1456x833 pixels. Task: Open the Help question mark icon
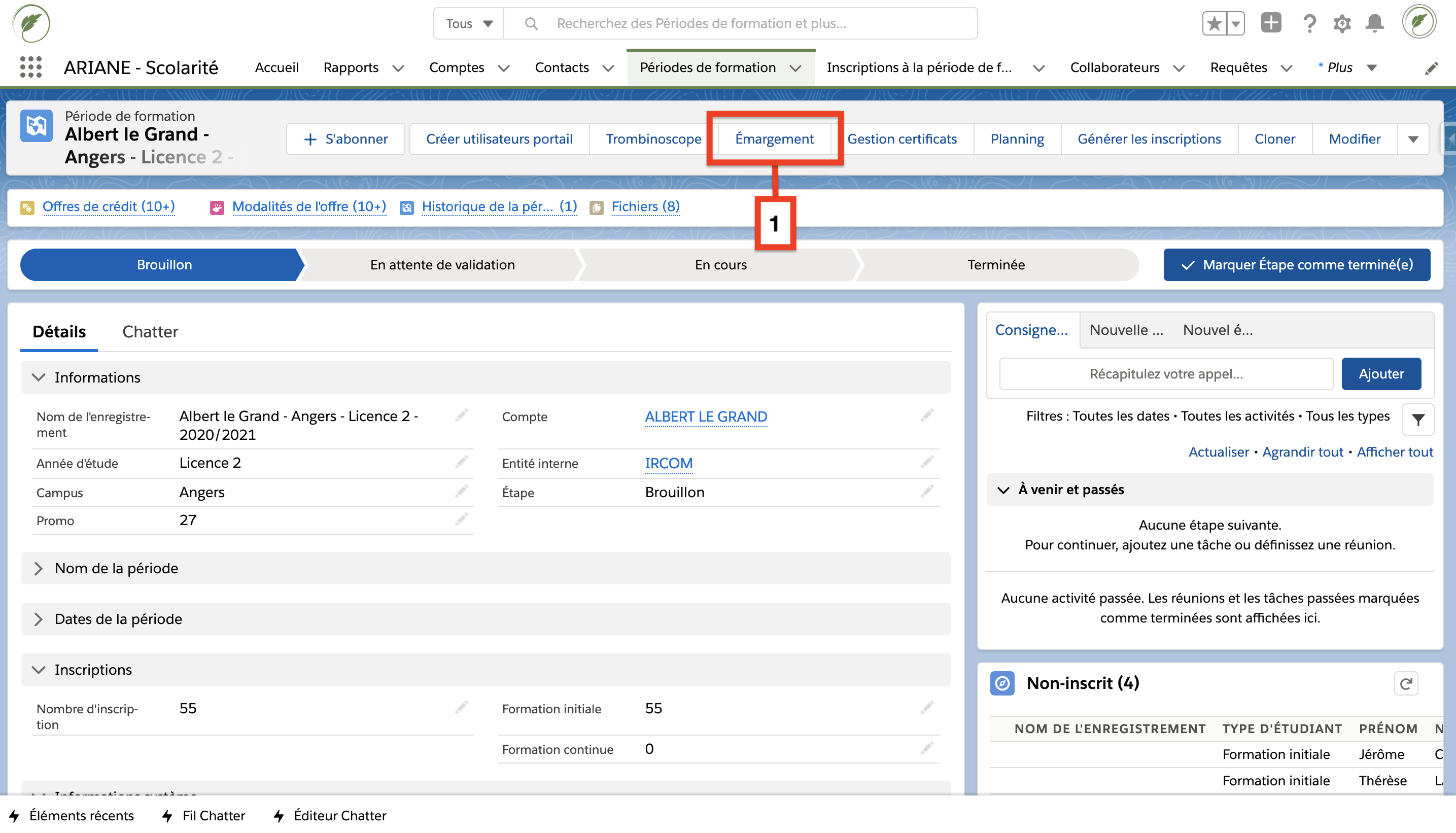coord(1309,23)
